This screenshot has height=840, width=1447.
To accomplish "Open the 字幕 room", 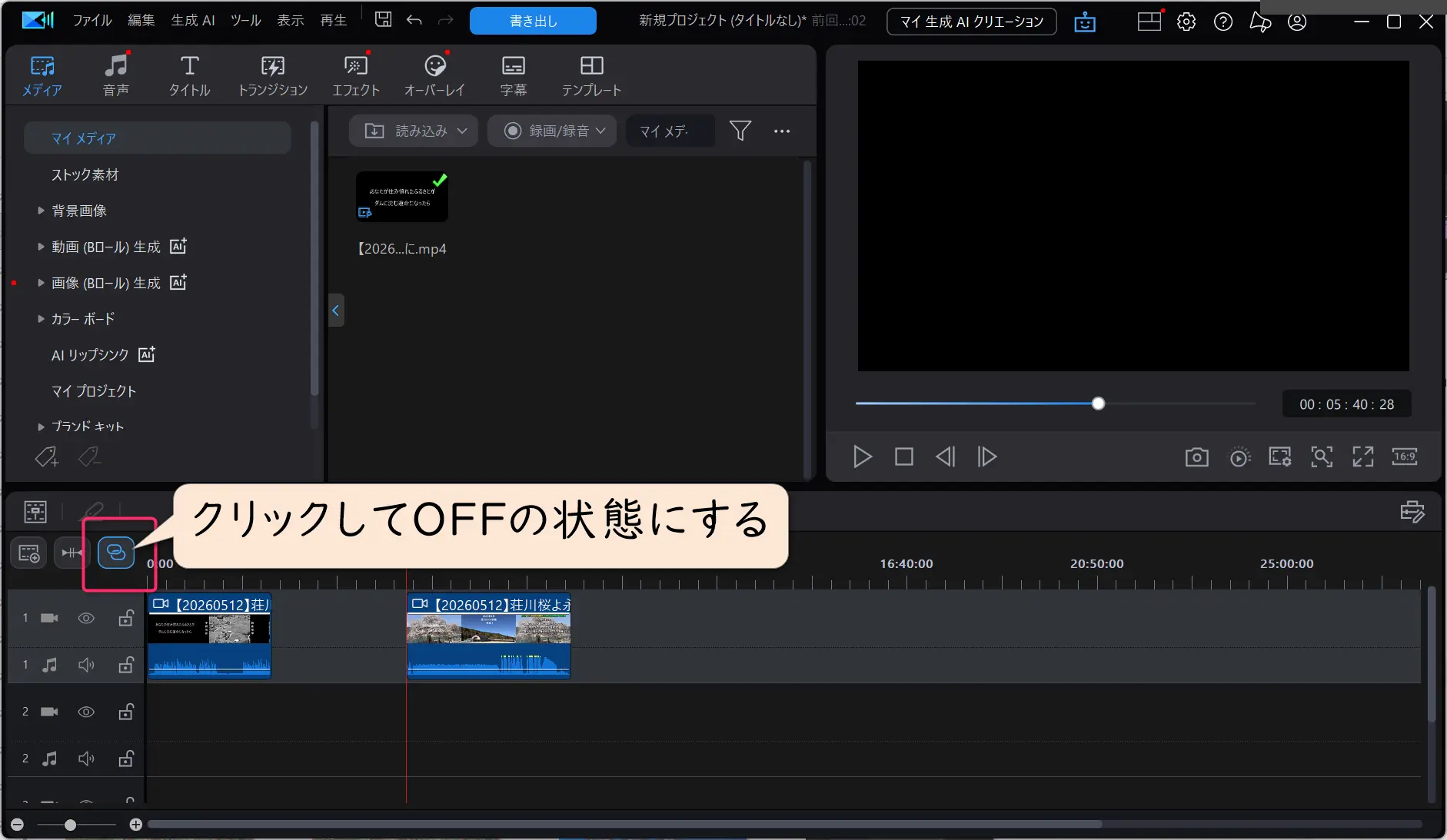I will tap(514, 76).
